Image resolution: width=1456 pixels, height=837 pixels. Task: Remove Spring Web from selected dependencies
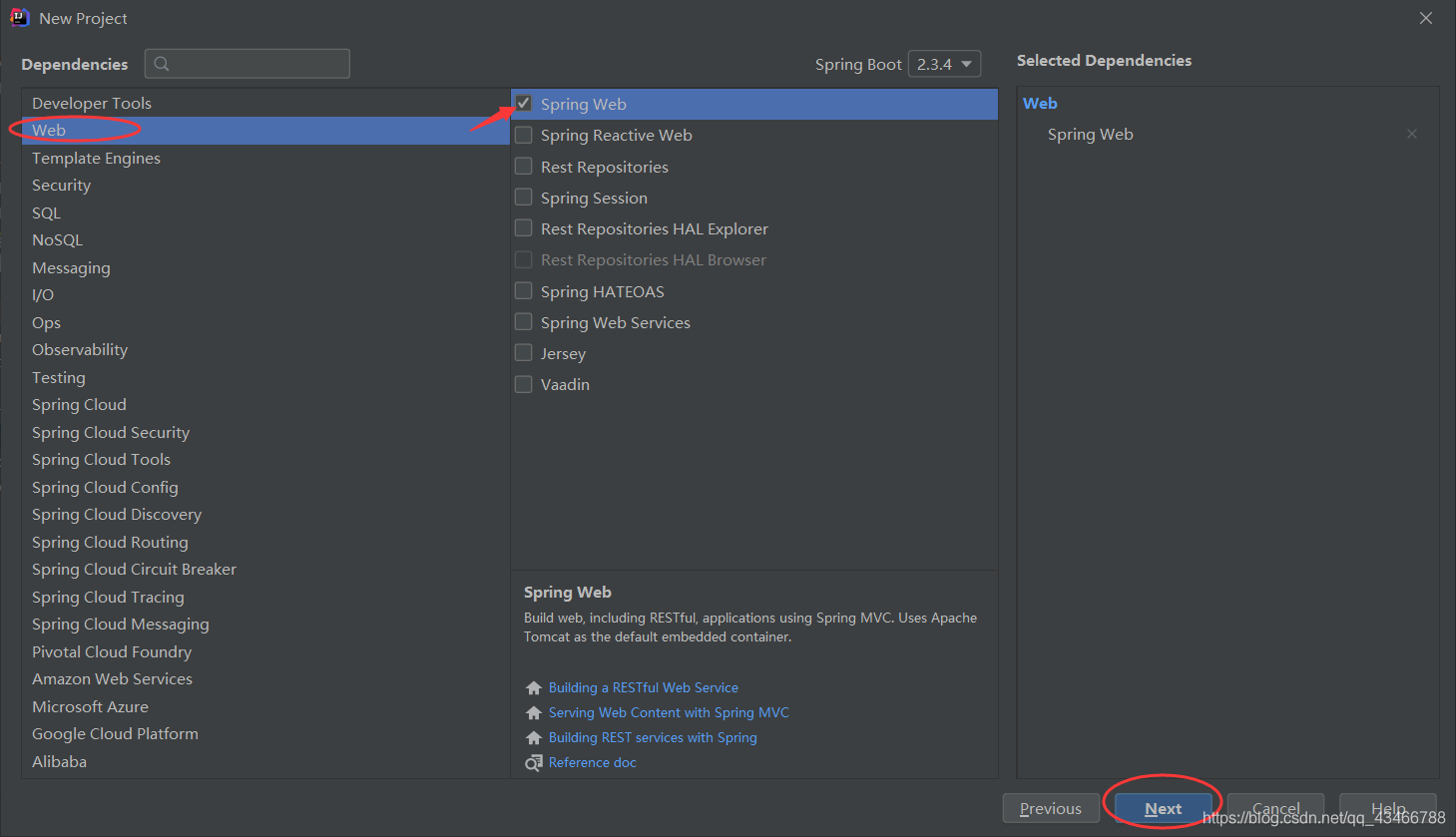(x=1412, y=134)
